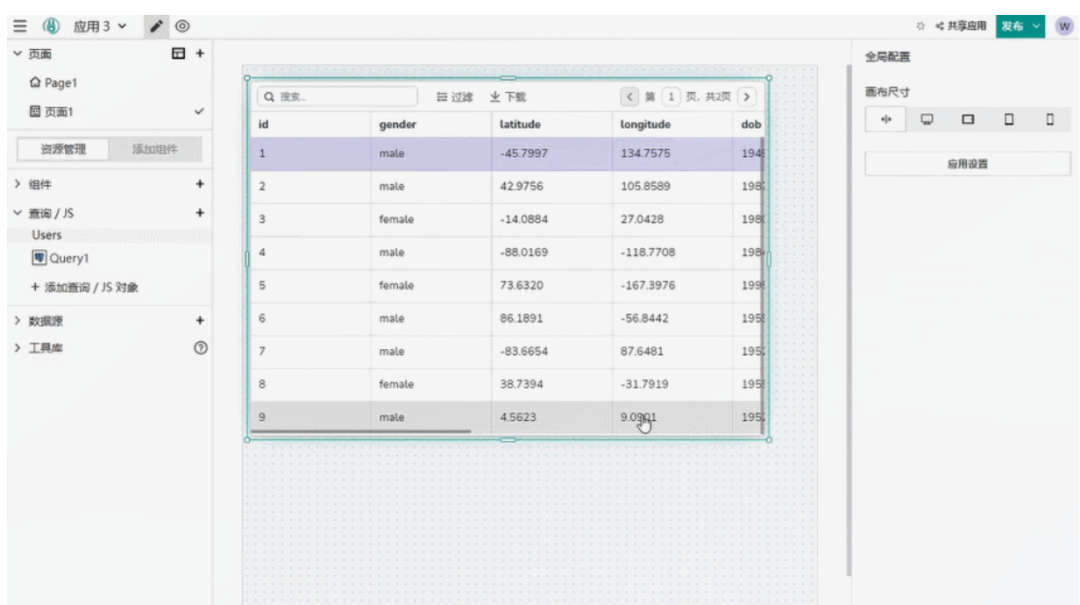Switch to 添加组件 tab
Image resolution: width=1080 pixels, height=605 pixels.
pos(154,149)
